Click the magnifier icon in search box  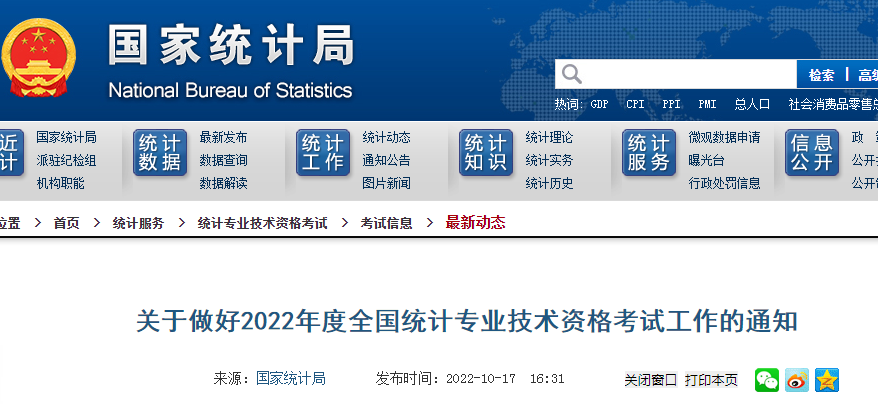(571, 74)
